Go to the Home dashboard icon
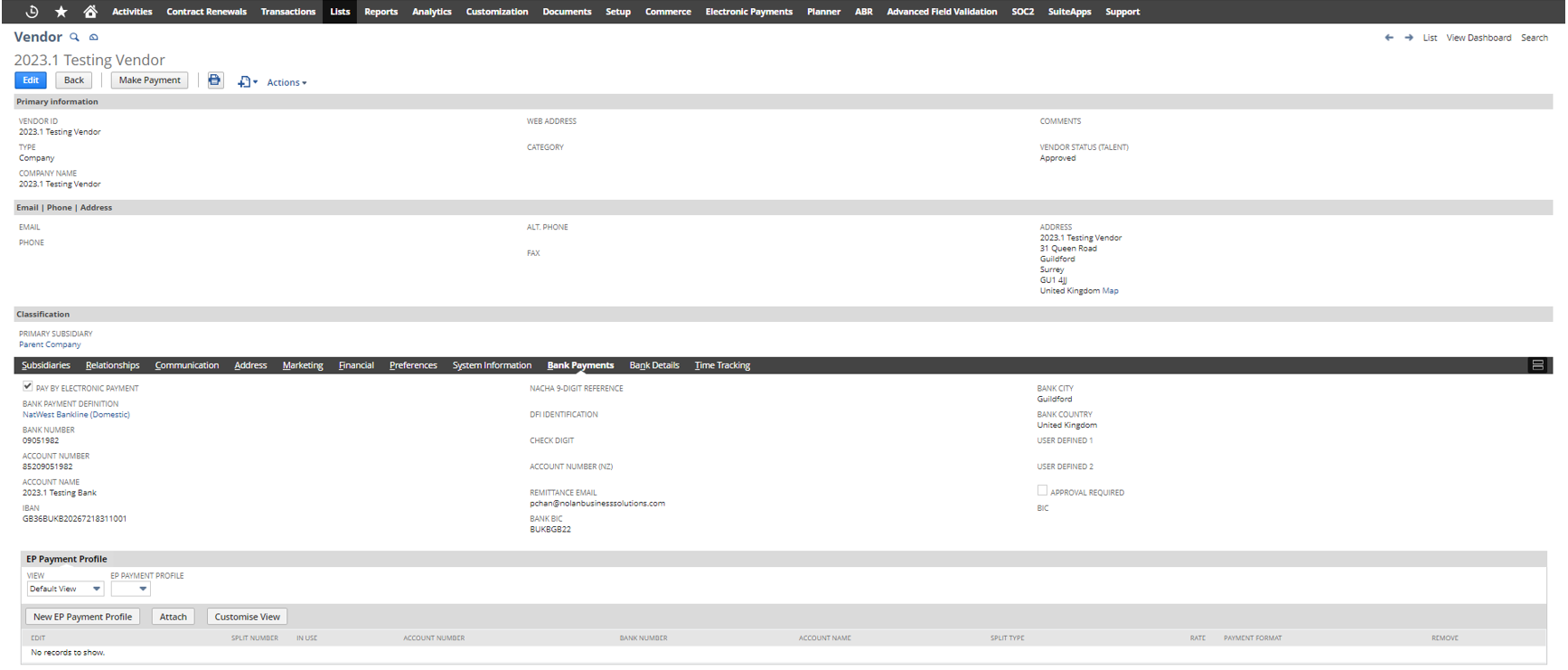The width and height of the screenshot is (1568, 670). (x=90, y=12)
